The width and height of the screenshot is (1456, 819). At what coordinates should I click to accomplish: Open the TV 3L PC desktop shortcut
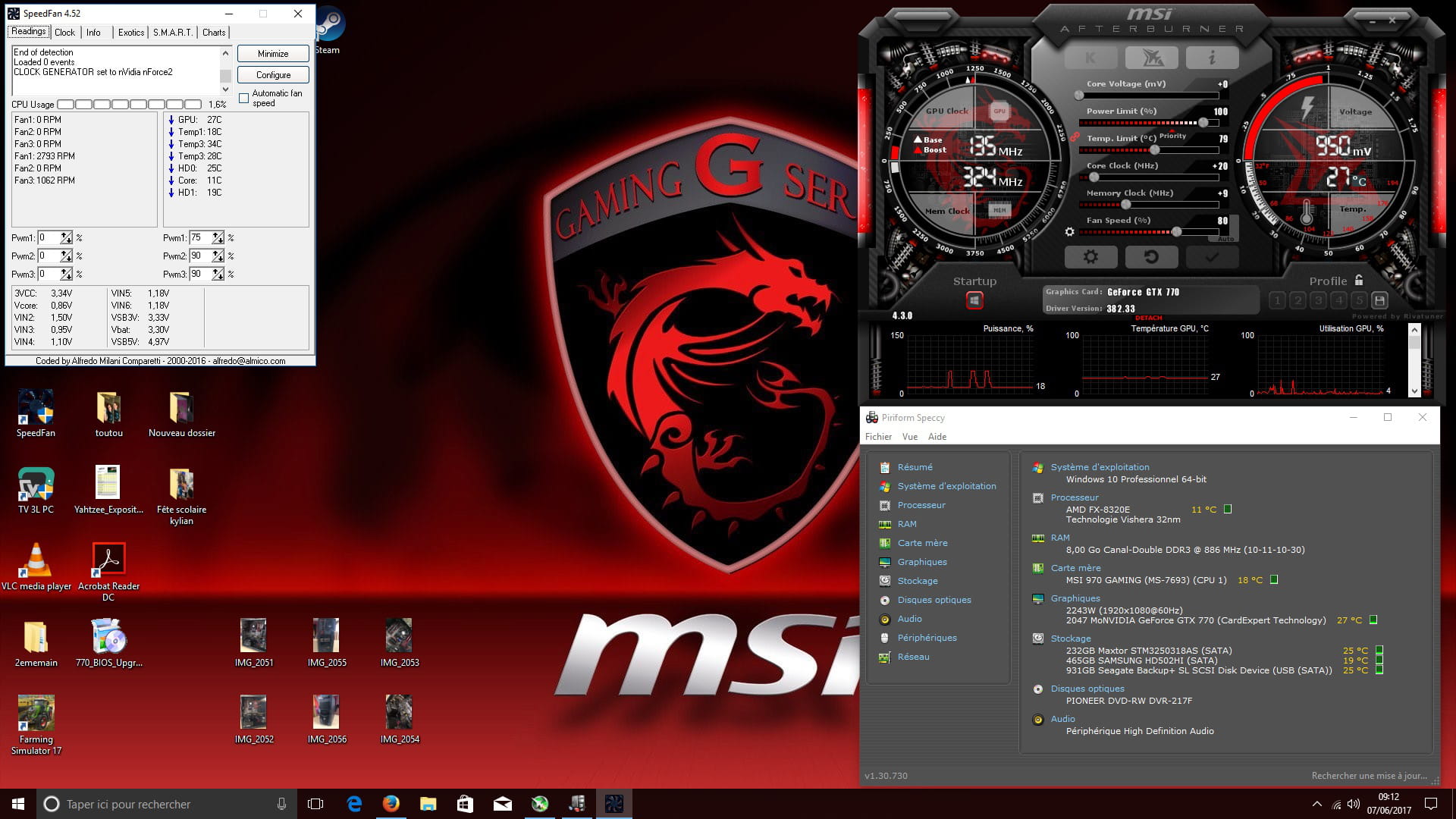coord(36,491)
